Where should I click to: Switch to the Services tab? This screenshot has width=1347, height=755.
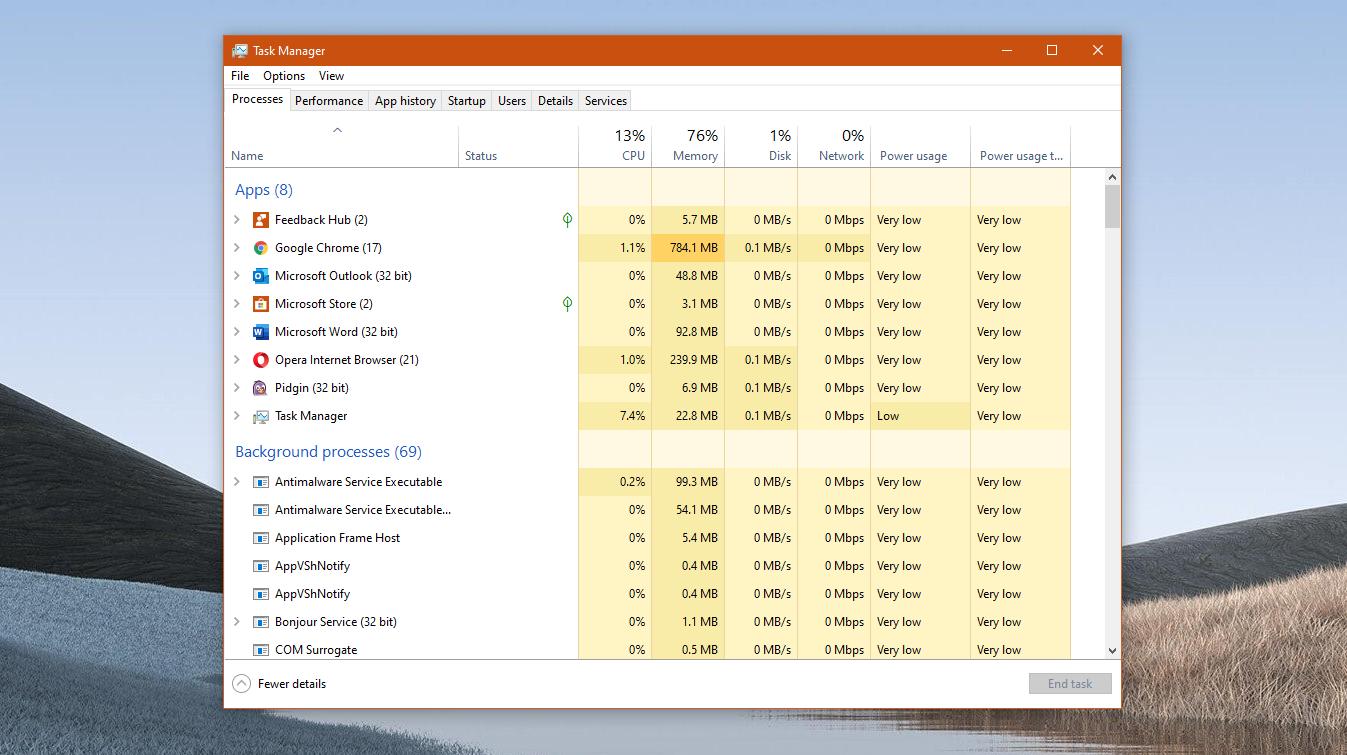tap(606, 101)
